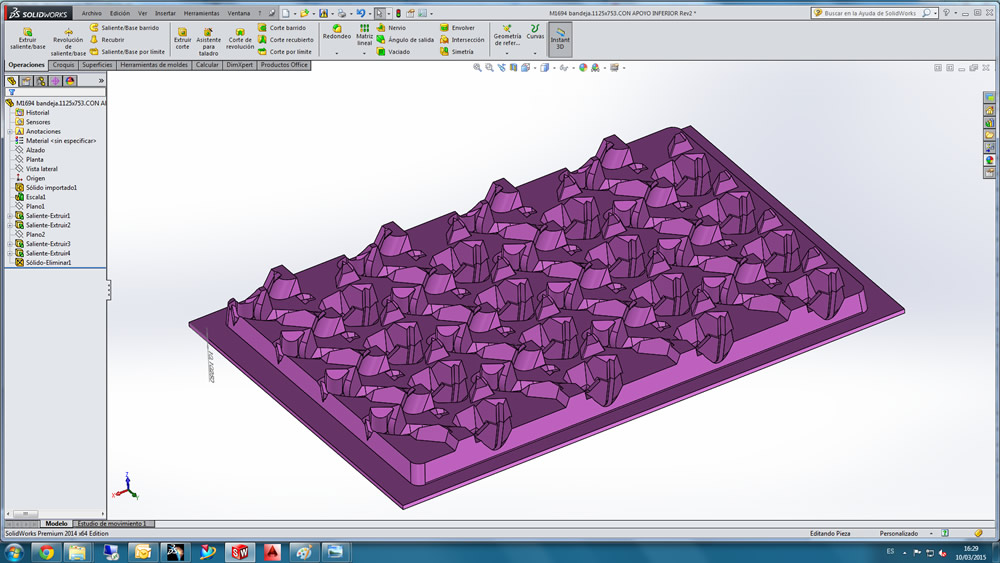
Task: Open the Windows Start button
Action: [14, 552]
